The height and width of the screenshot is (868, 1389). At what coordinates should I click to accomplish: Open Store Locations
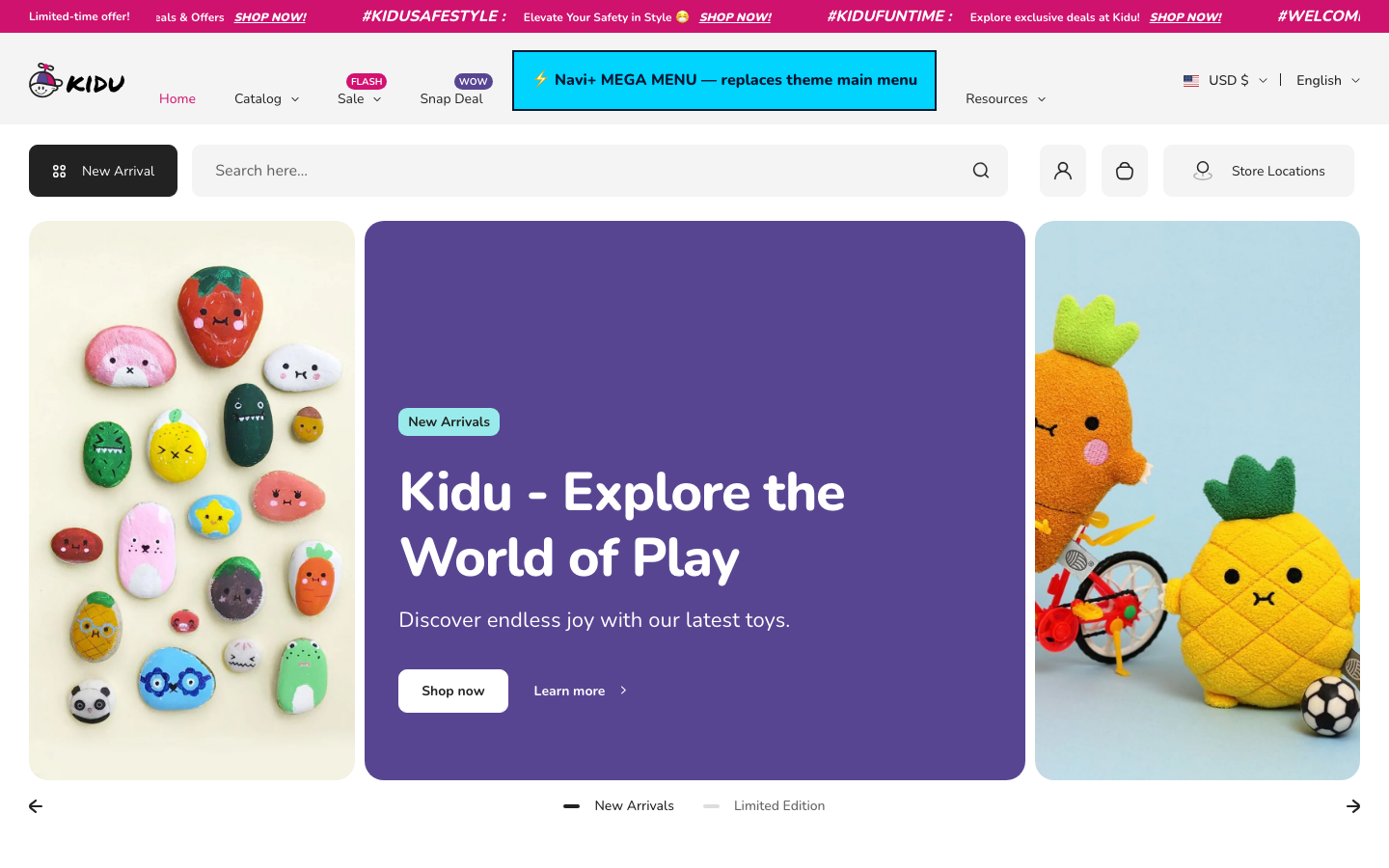[1259, 171]
